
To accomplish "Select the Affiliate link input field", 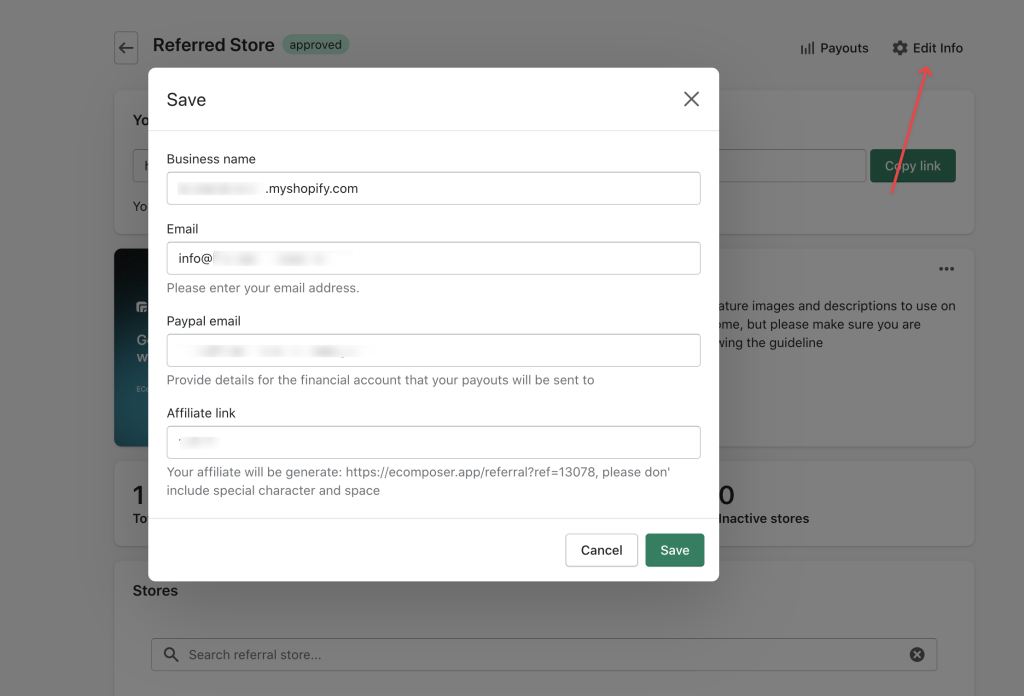I will tap(434, 443).
